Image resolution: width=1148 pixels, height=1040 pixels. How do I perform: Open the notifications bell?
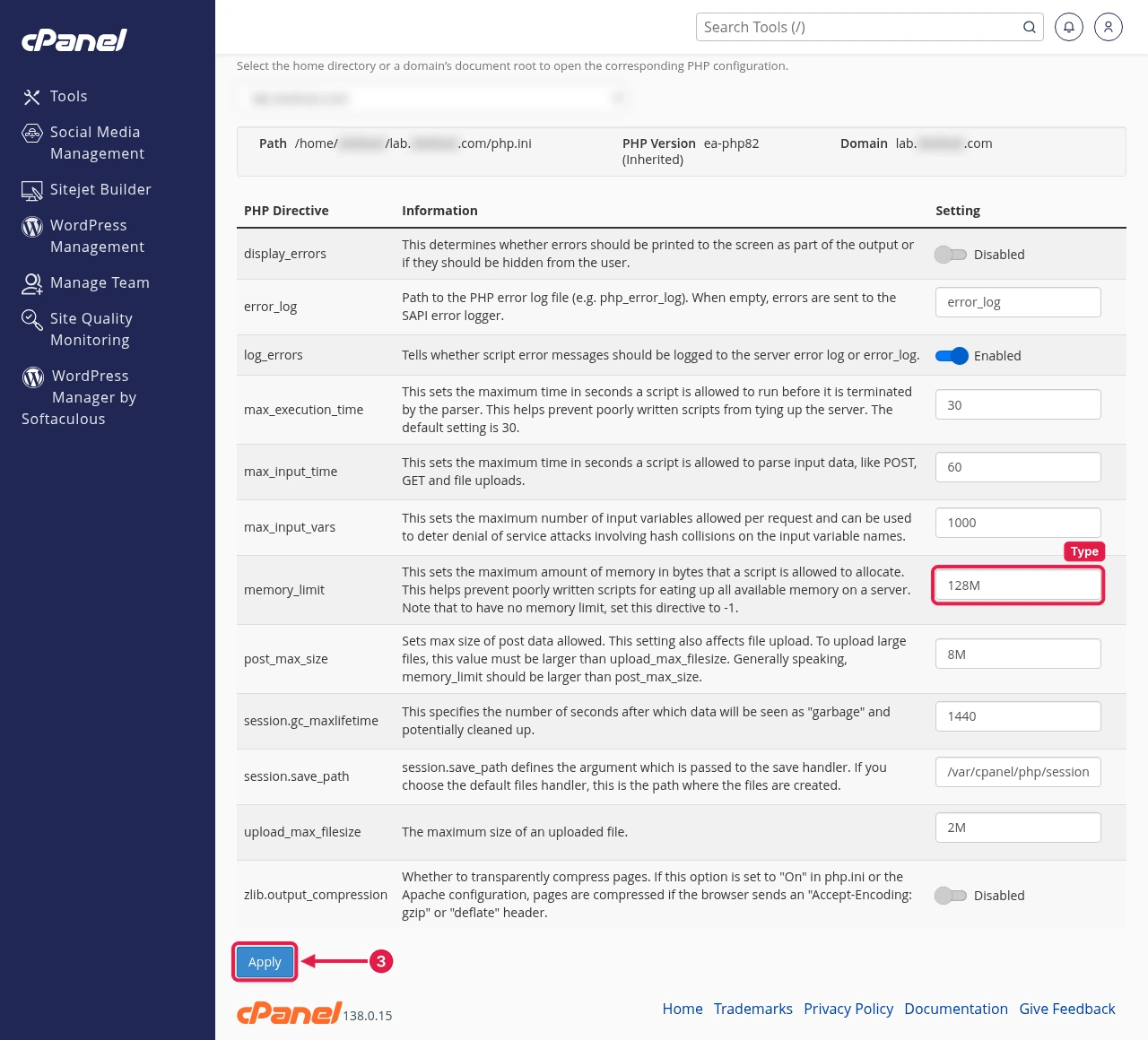pyautogui.click(x=1069, y=27)
